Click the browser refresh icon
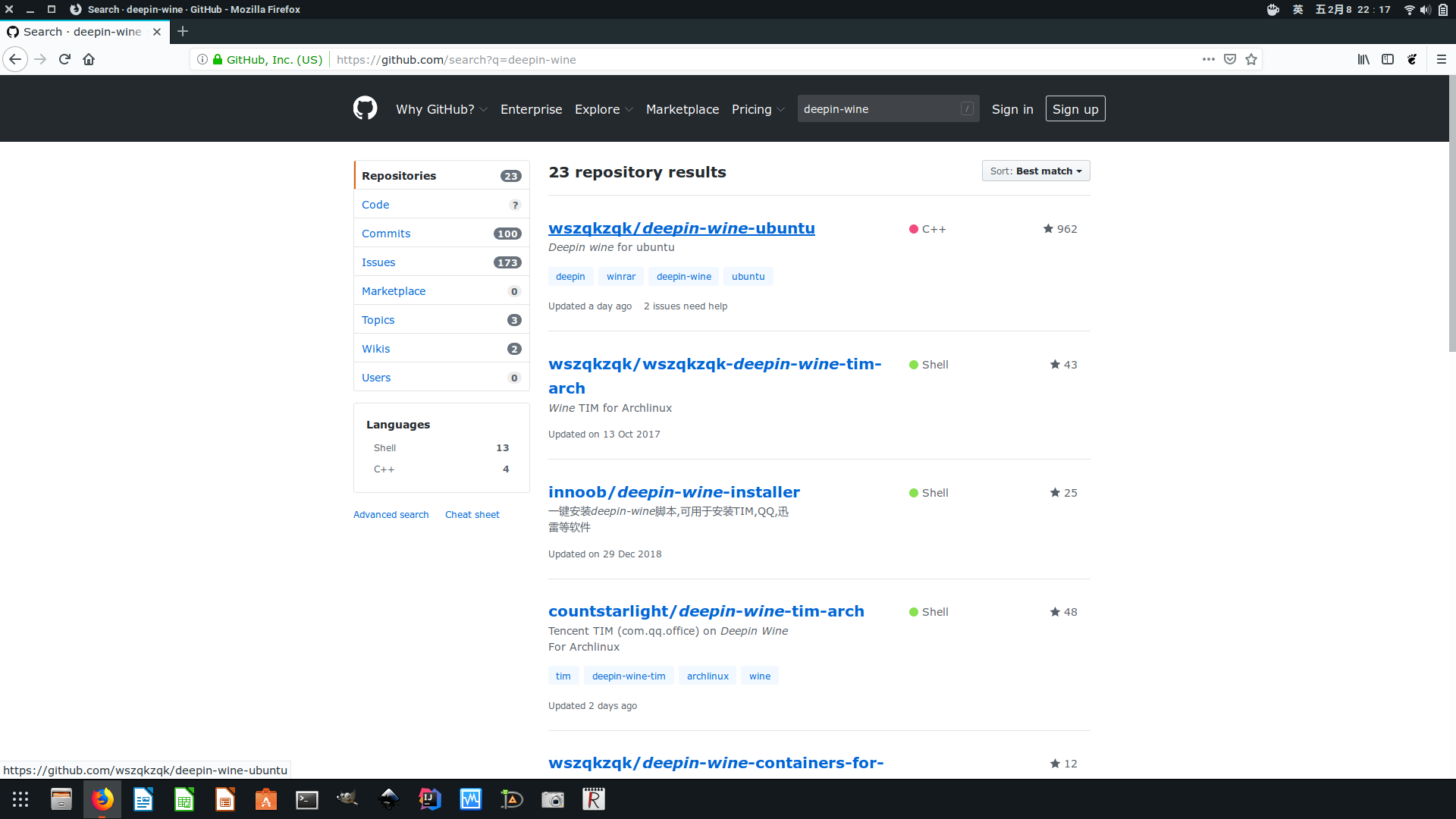 coord(64,59)
